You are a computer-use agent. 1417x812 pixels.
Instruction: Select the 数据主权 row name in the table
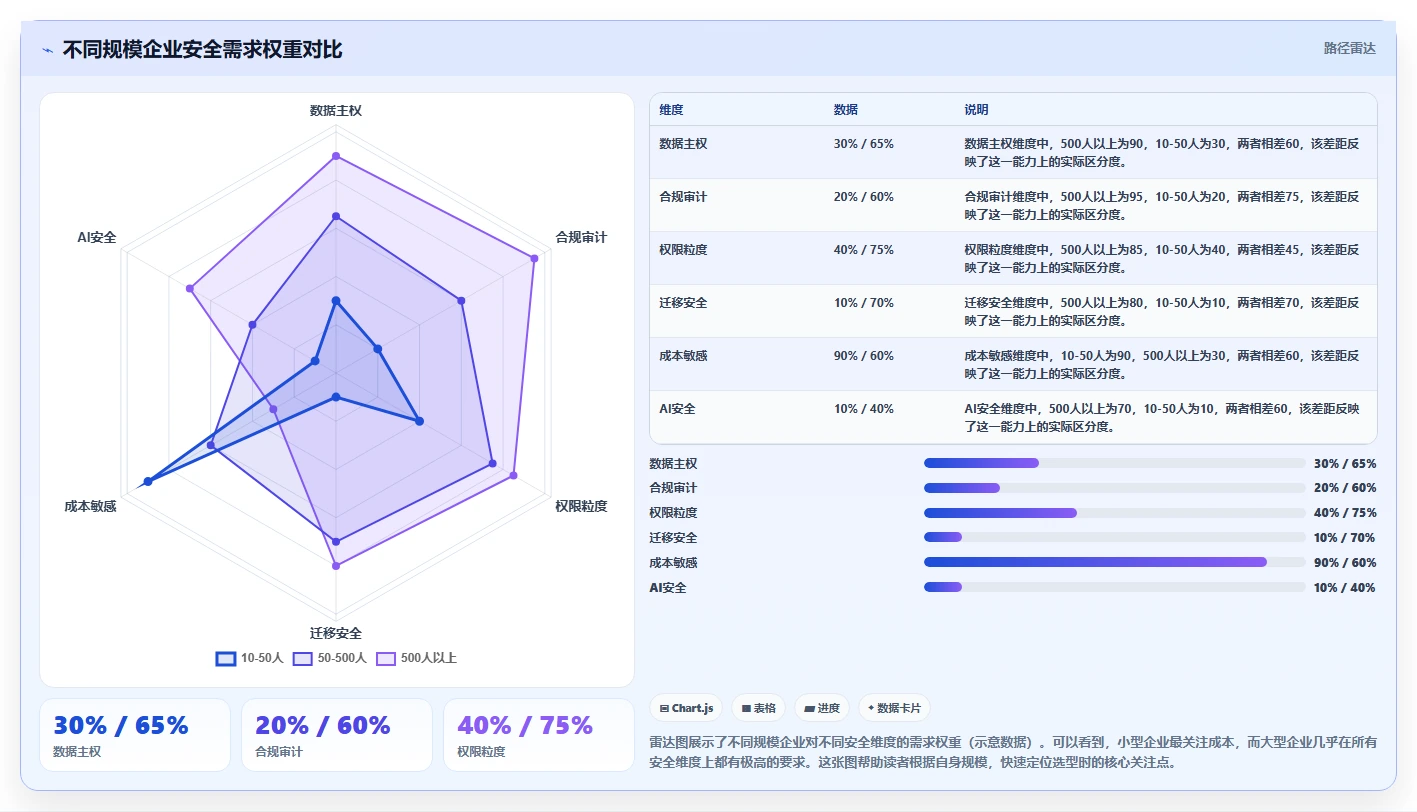[x=683, y=144]
